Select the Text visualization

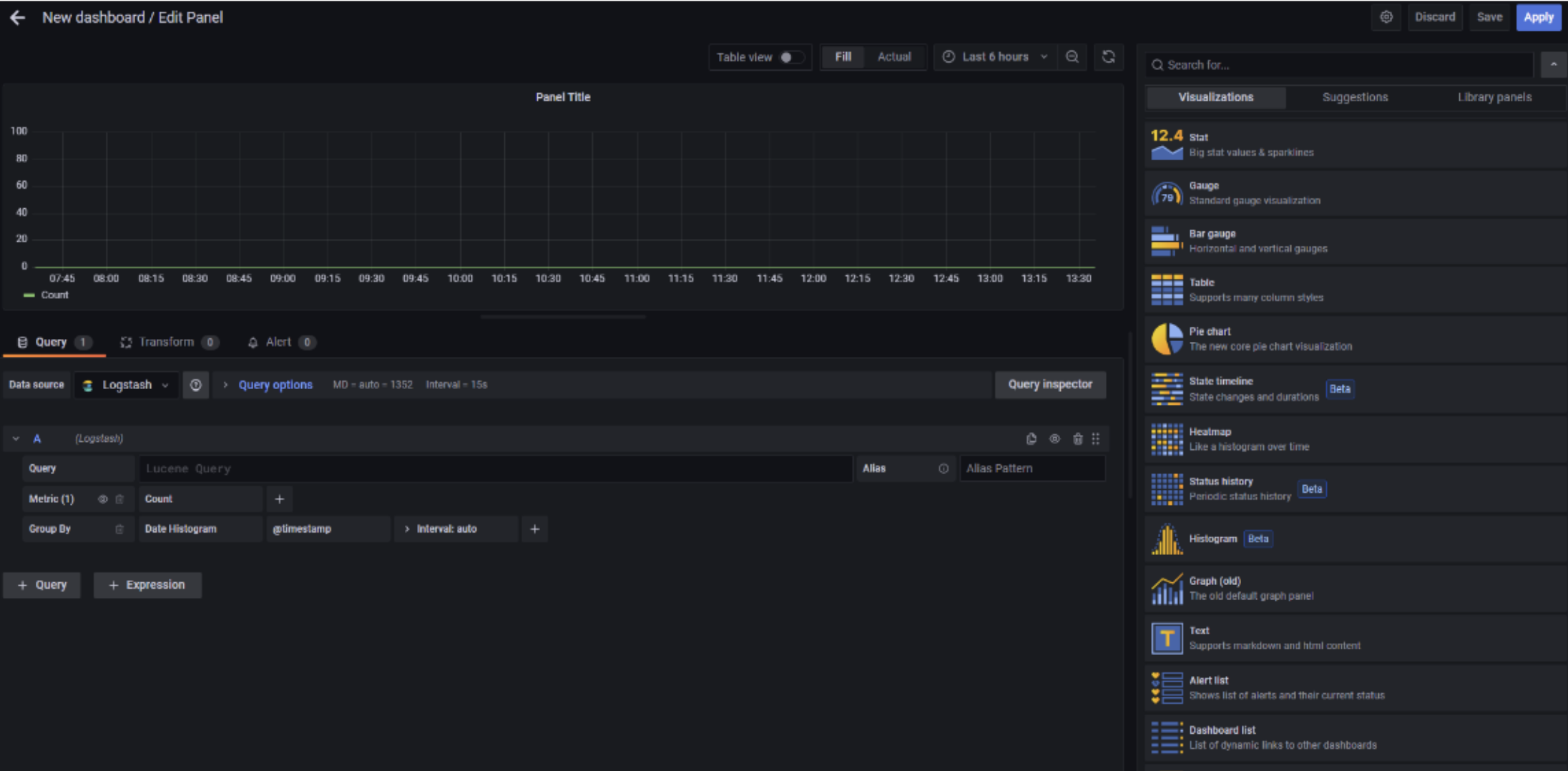pyautogui.click(x=1355, y=638)
